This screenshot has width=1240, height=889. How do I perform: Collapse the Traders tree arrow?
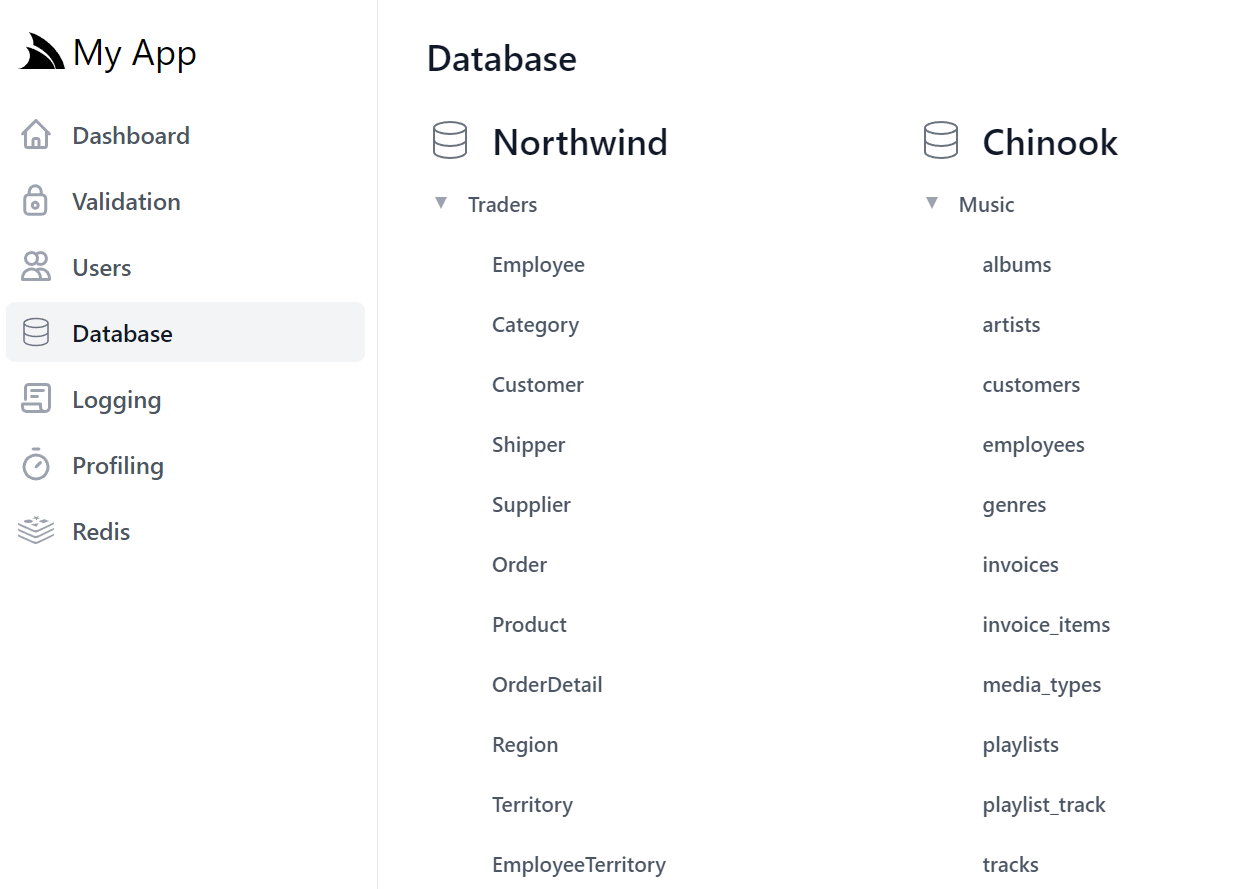coord(441,203)
